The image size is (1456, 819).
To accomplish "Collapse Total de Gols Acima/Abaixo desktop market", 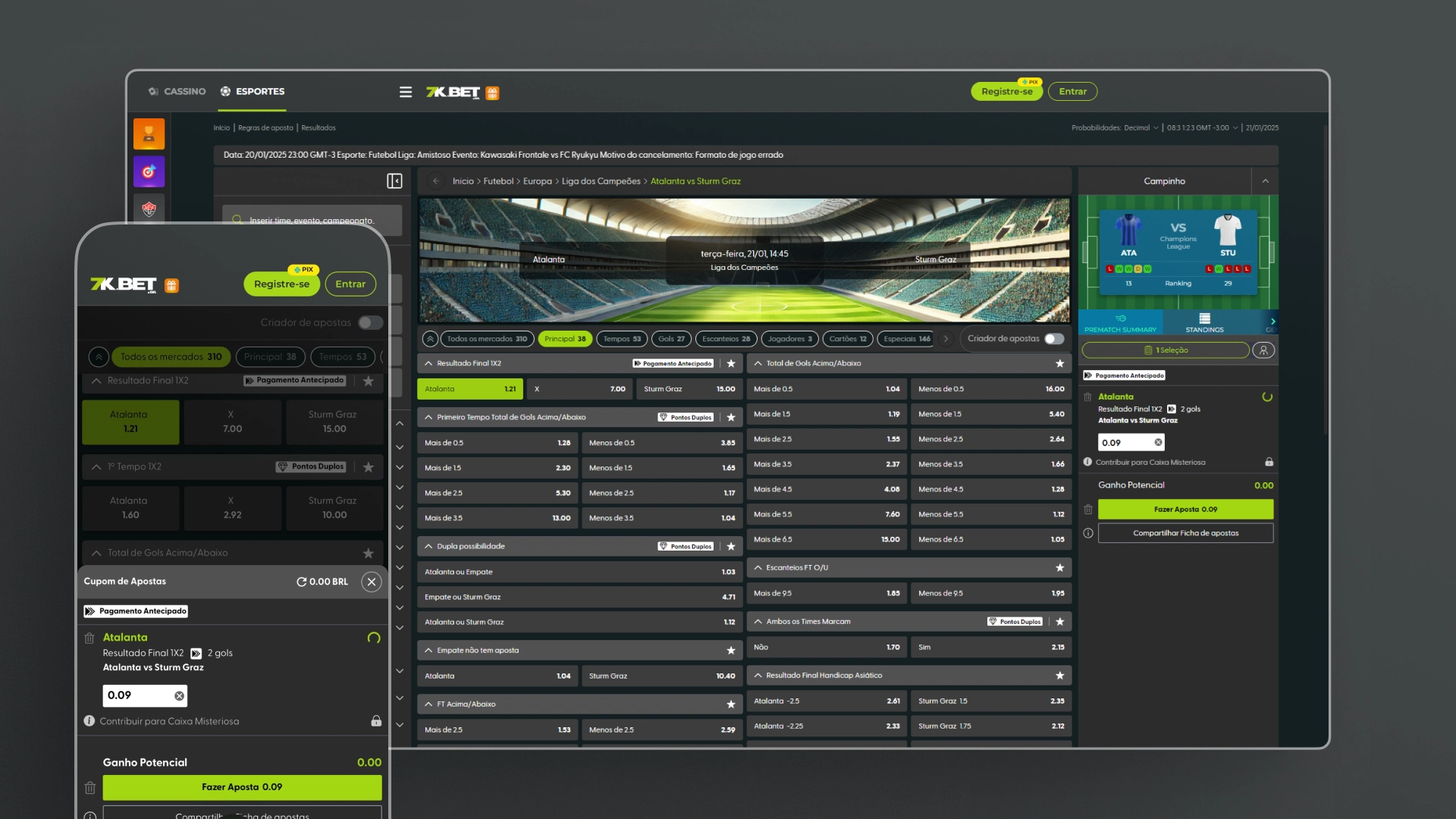I will [758, 363].
